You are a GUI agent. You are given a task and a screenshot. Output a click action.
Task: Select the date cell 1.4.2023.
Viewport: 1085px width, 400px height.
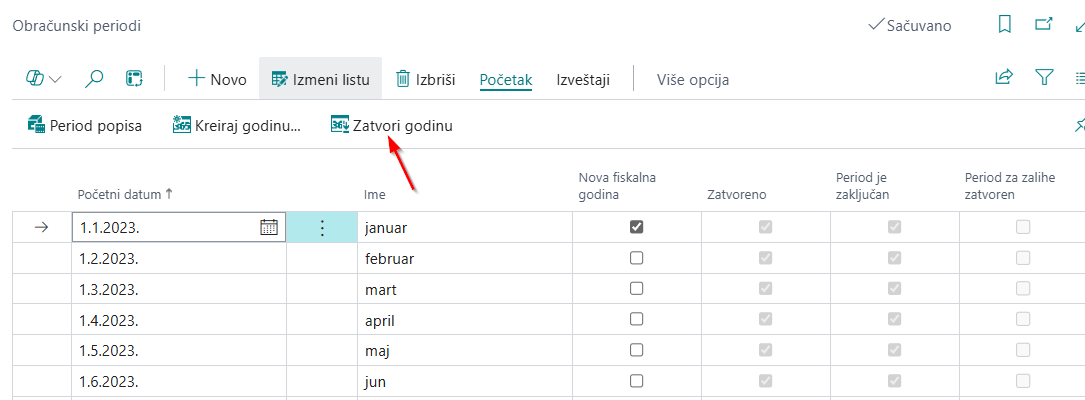pyautogui.click(x=179, y=320)
